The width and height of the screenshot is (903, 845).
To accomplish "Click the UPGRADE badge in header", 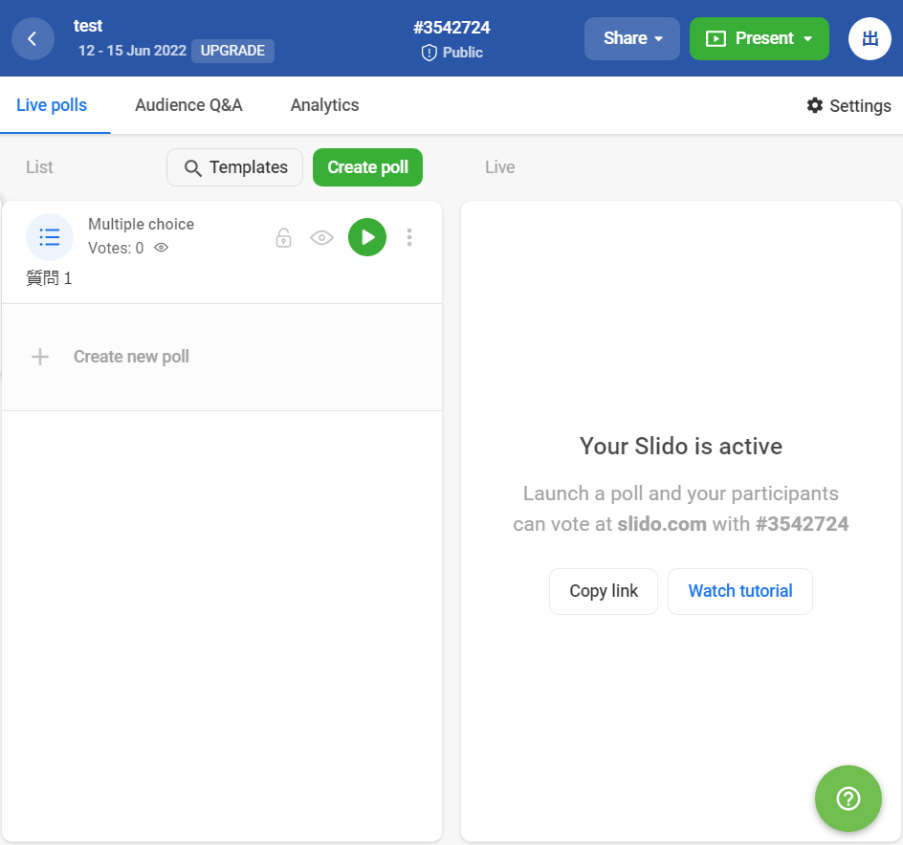I will pos(232,51).
